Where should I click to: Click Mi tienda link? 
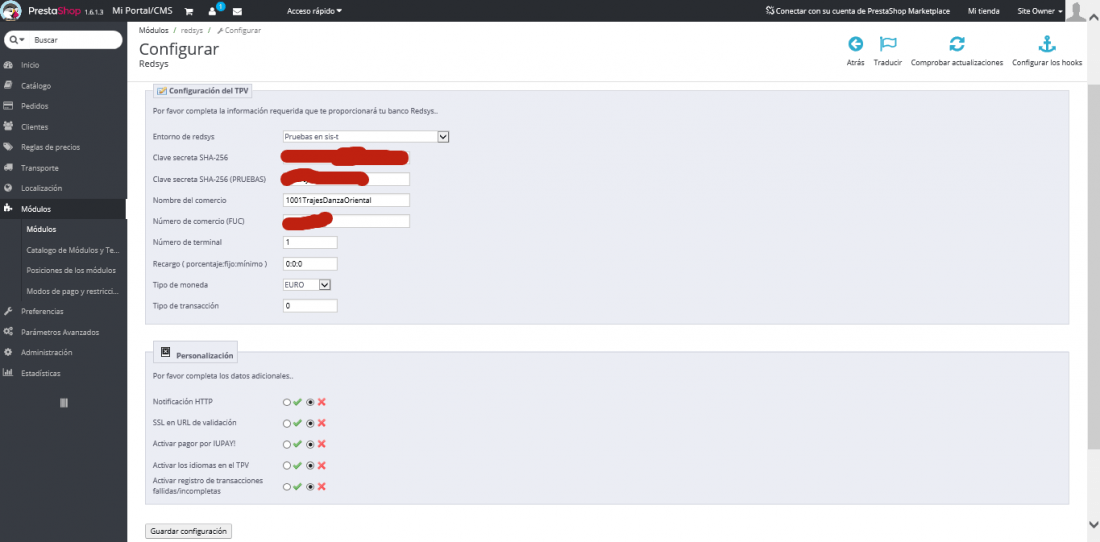(984, 11)
